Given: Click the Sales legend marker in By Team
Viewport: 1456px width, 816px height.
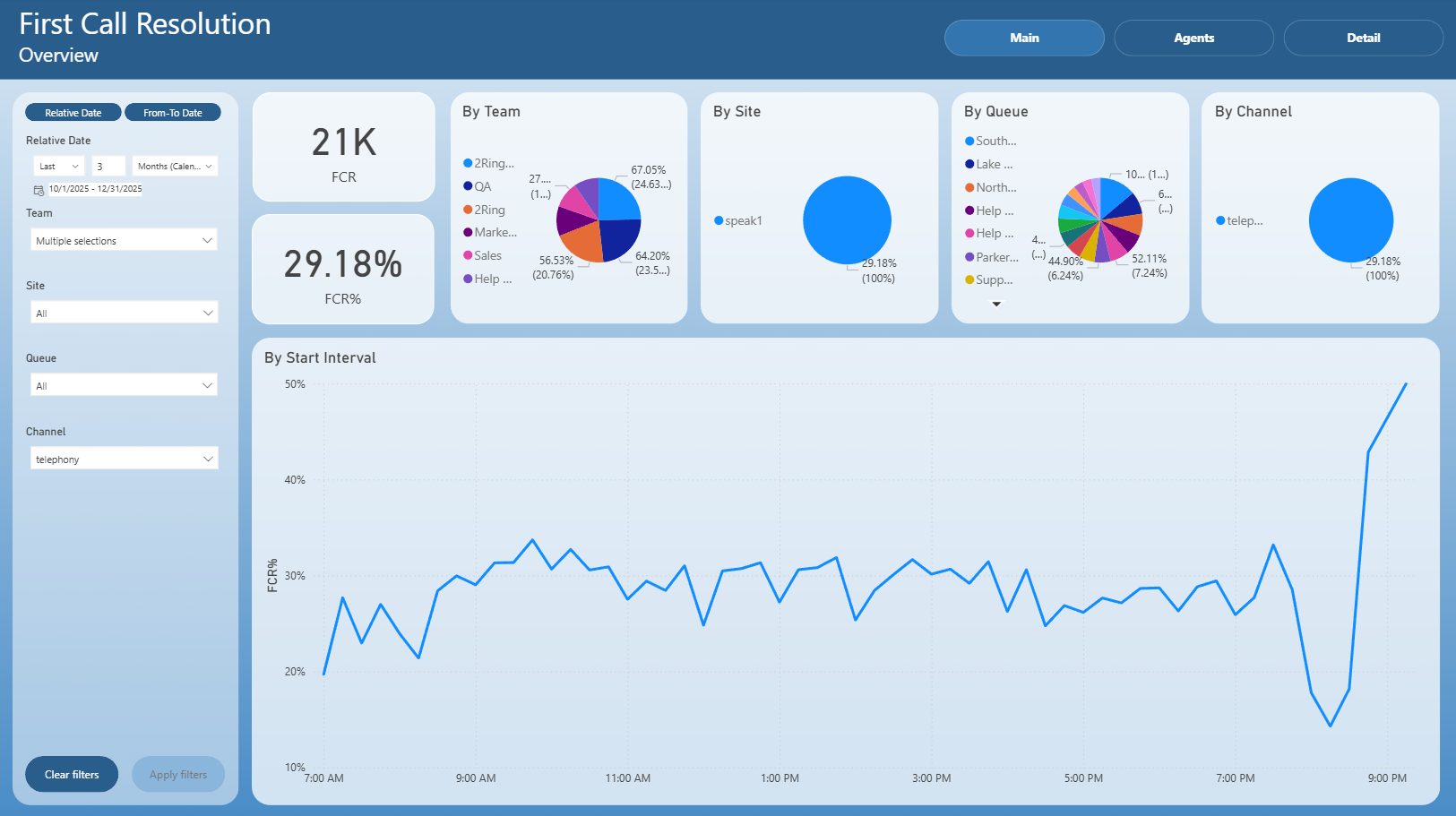Looking at the screenshot, I should (x=468, y=255).
